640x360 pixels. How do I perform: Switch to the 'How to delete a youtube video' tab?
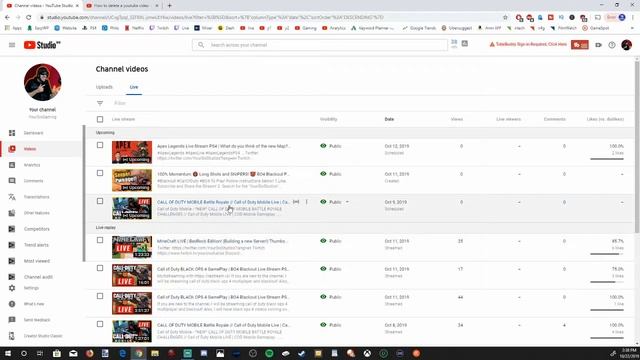pos(121,6)
